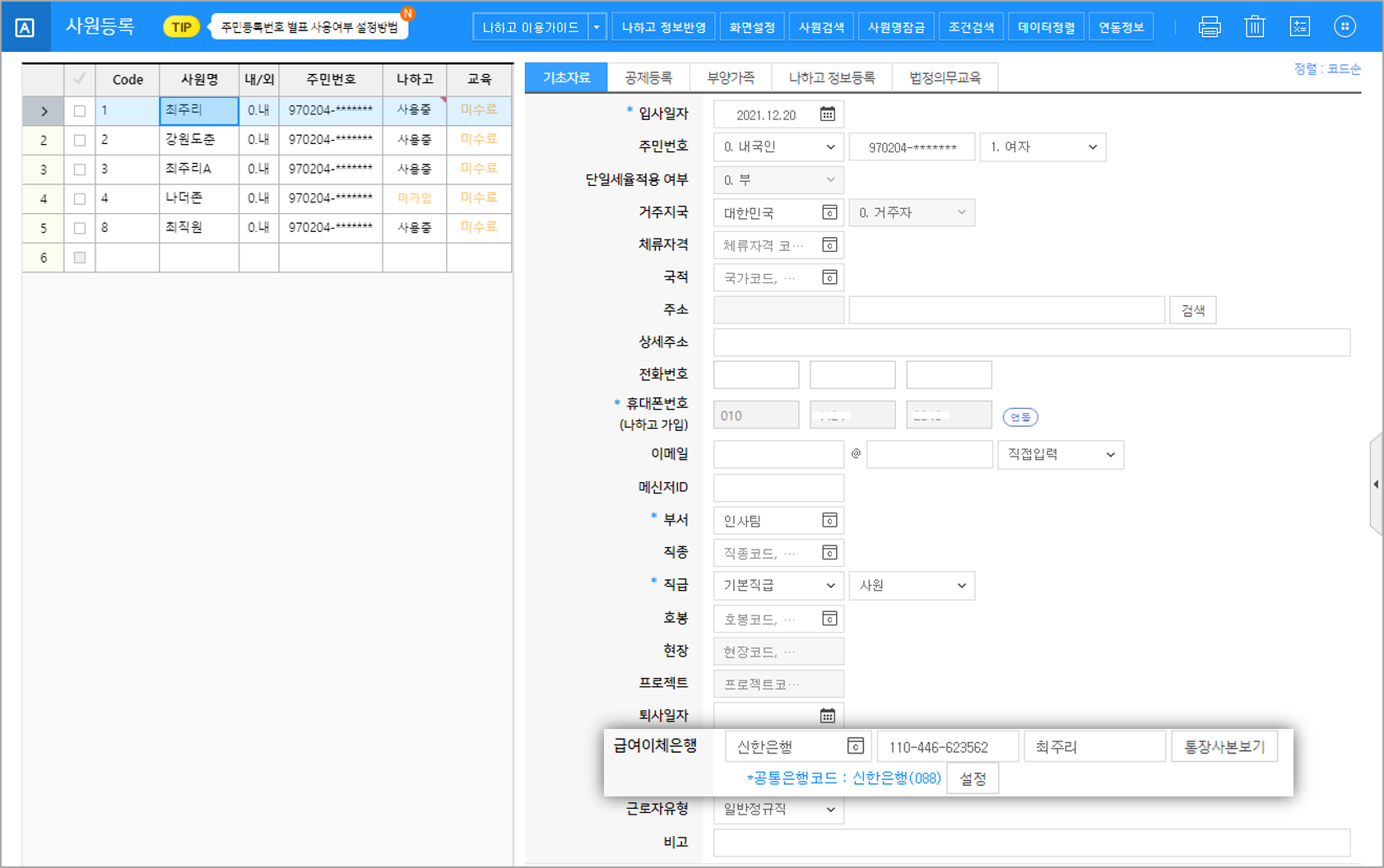
Task: Switch to the 나하고 정보등록 tab
Action: tap(832, 77)
